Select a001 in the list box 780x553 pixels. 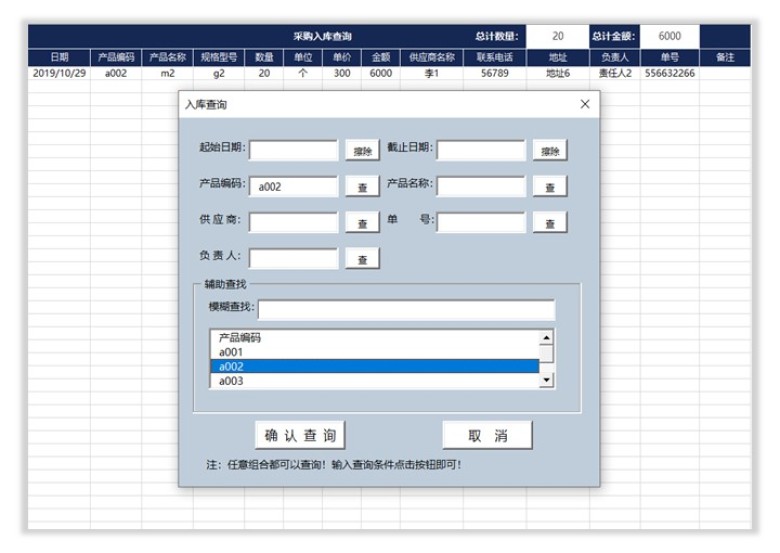(x=375, y=352)
